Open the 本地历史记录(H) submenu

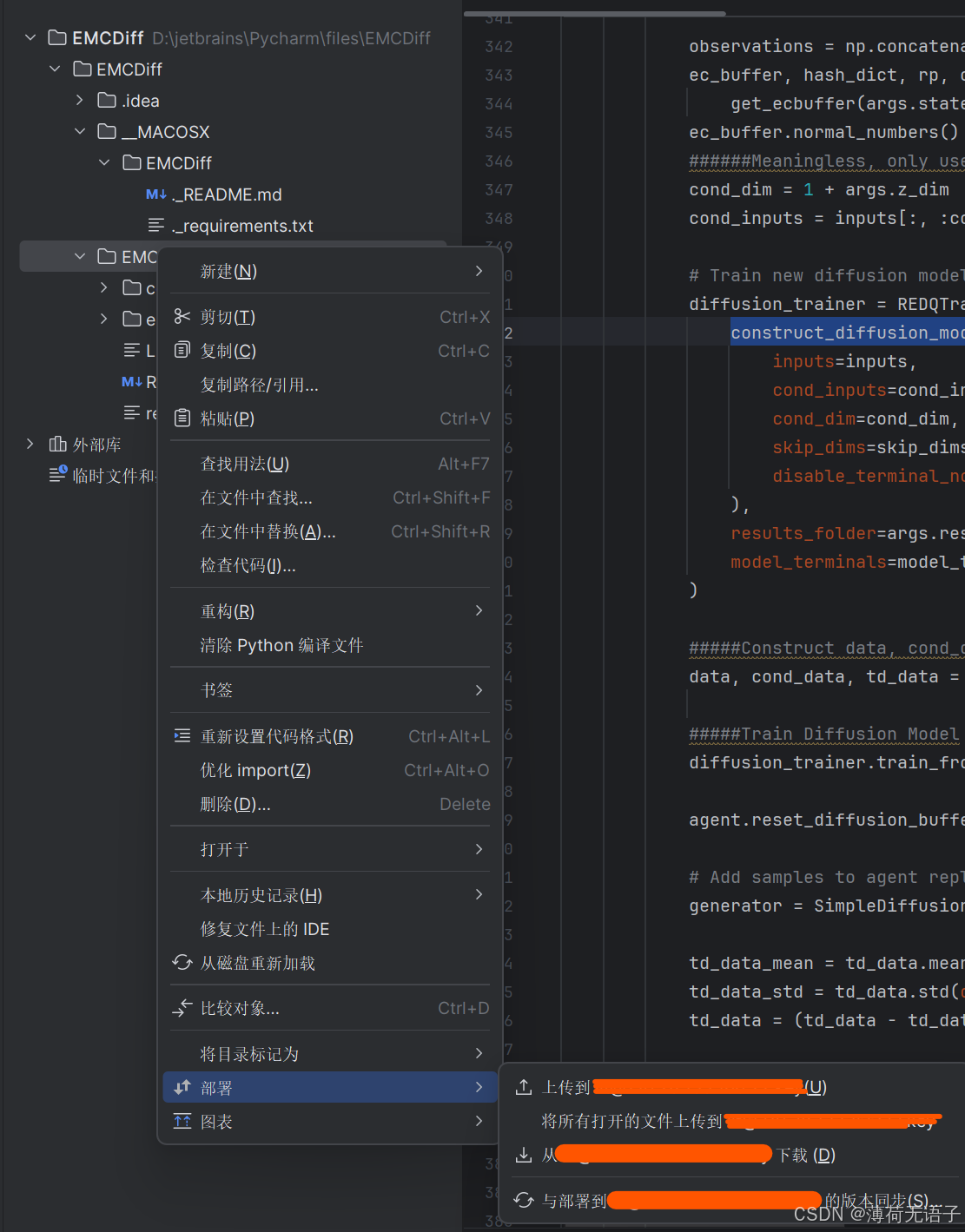point(330,895)
